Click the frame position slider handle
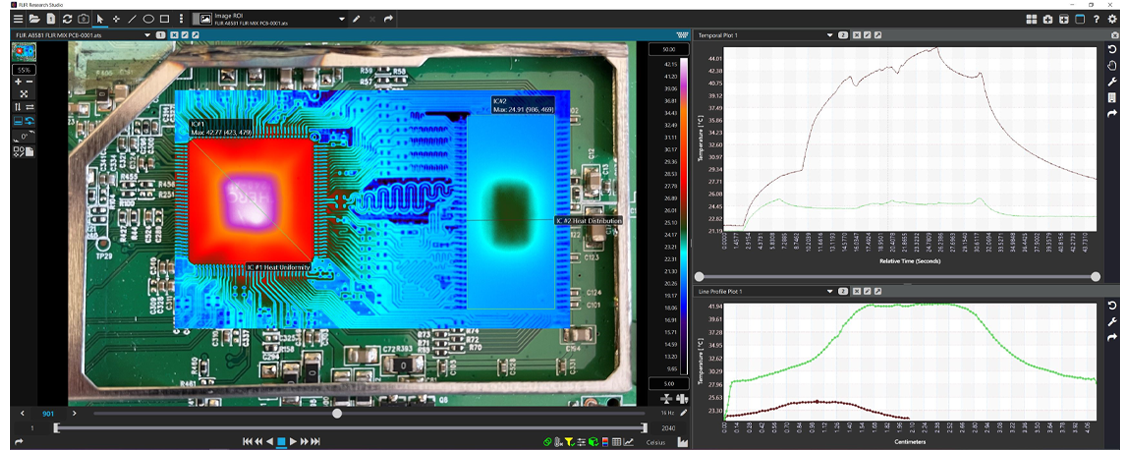The width and height of the screenshot is (1130, 450). click(x=337, y=412)
